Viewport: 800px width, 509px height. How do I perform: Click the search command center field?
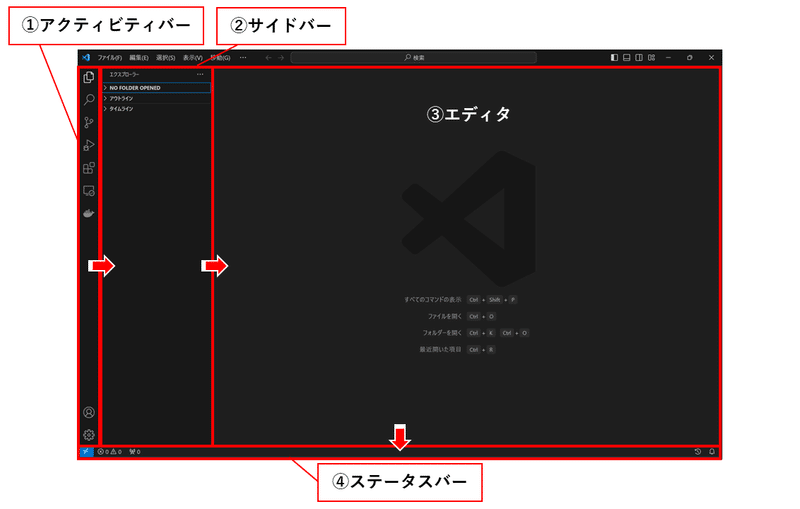tap(414, 58)
